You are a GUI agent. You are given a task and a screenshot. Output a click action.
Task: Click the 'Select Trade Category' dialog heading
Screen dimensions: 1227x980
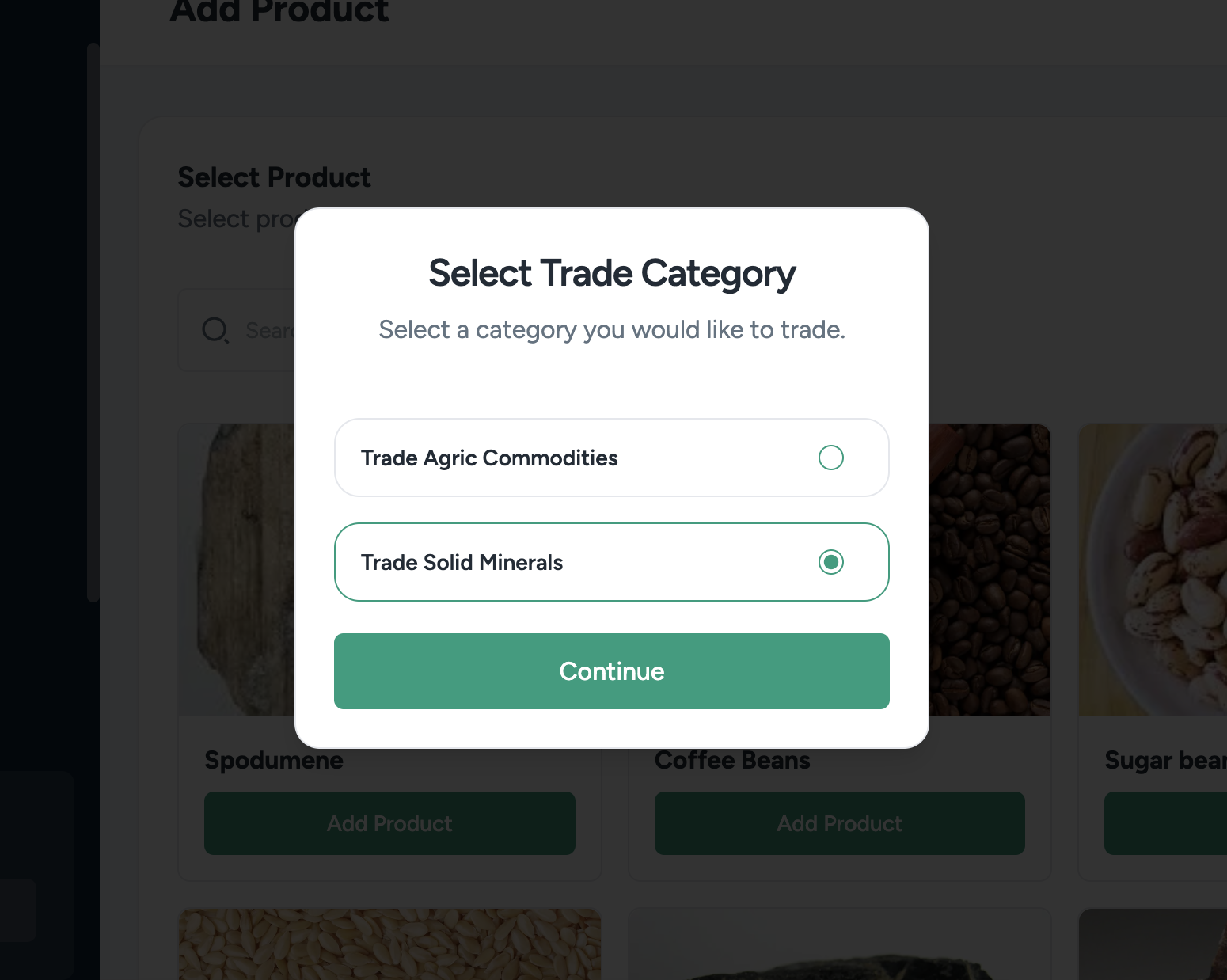[612, 273]
